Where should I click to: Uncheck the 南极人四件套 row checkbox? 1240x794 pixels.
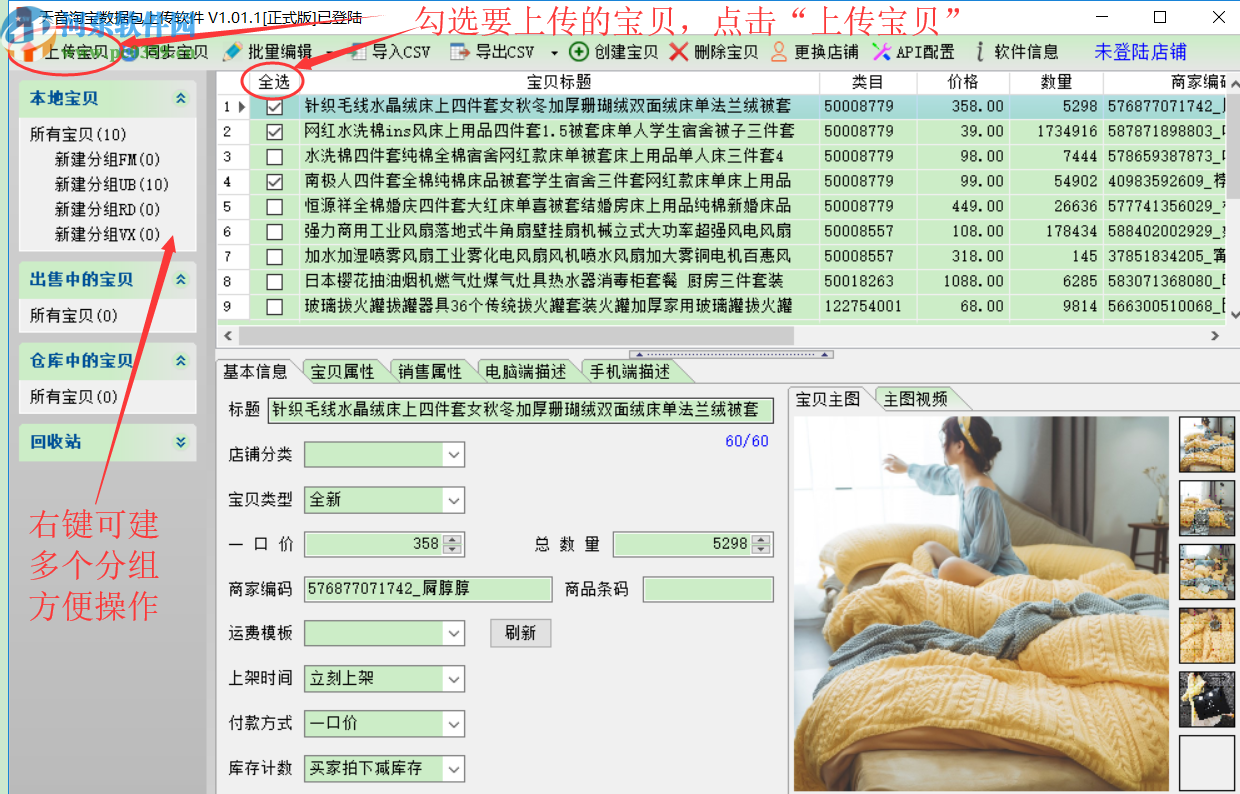click(x=274, y=181)
